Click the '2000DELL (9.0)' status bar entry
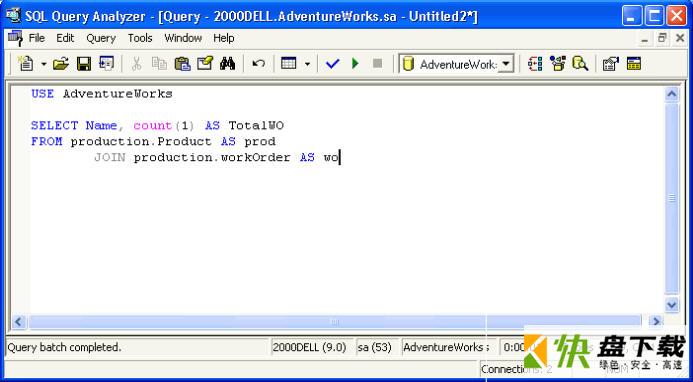This screenshot has width=693, height=382. tap(309, 348)
